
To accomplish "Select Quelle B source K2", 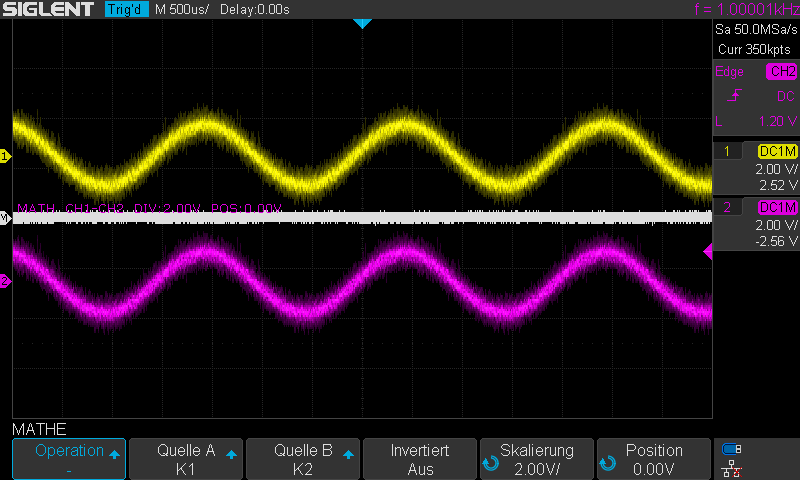I will point(303,459).
